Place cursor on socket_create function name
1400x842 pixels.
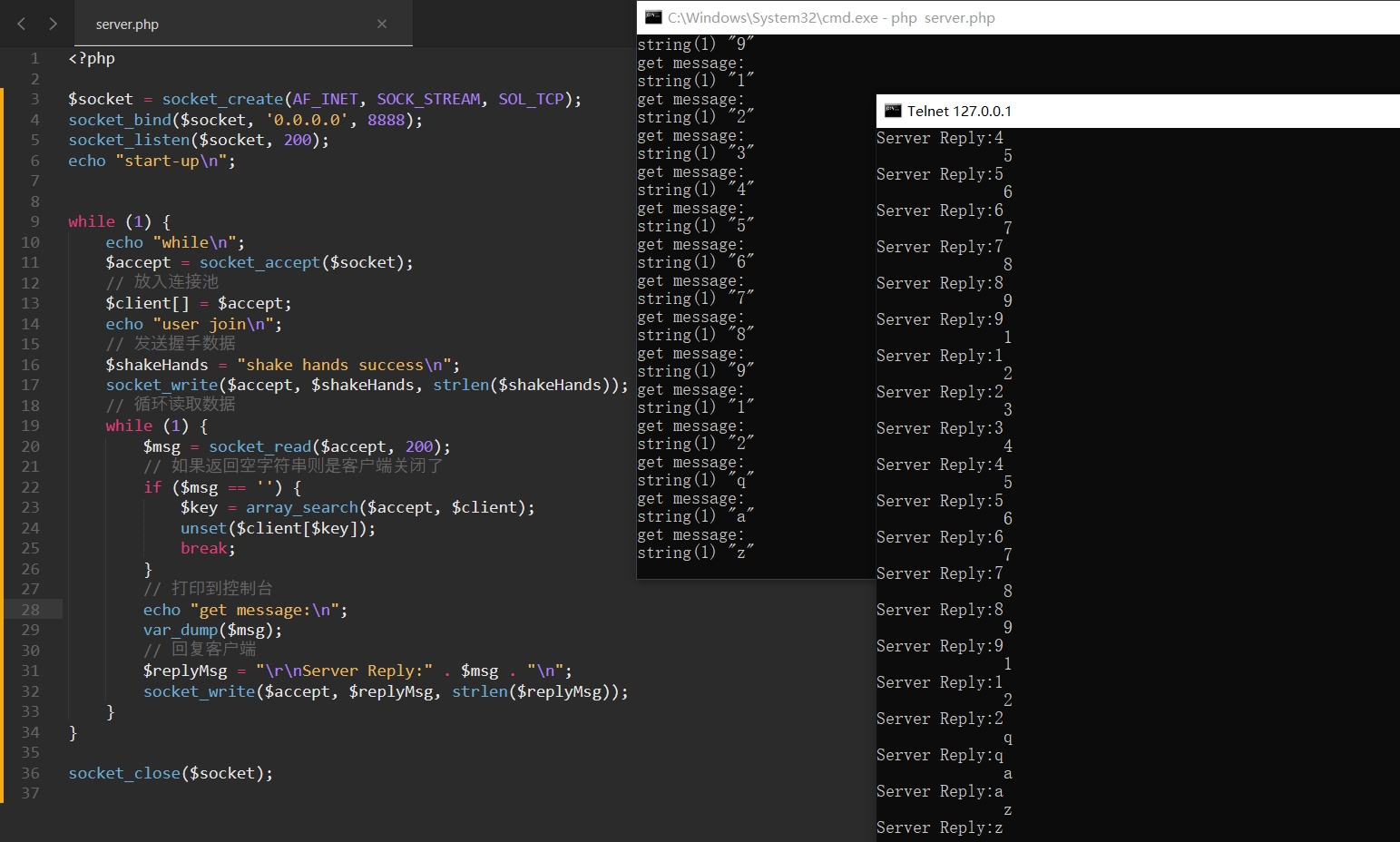pos(222,99)
